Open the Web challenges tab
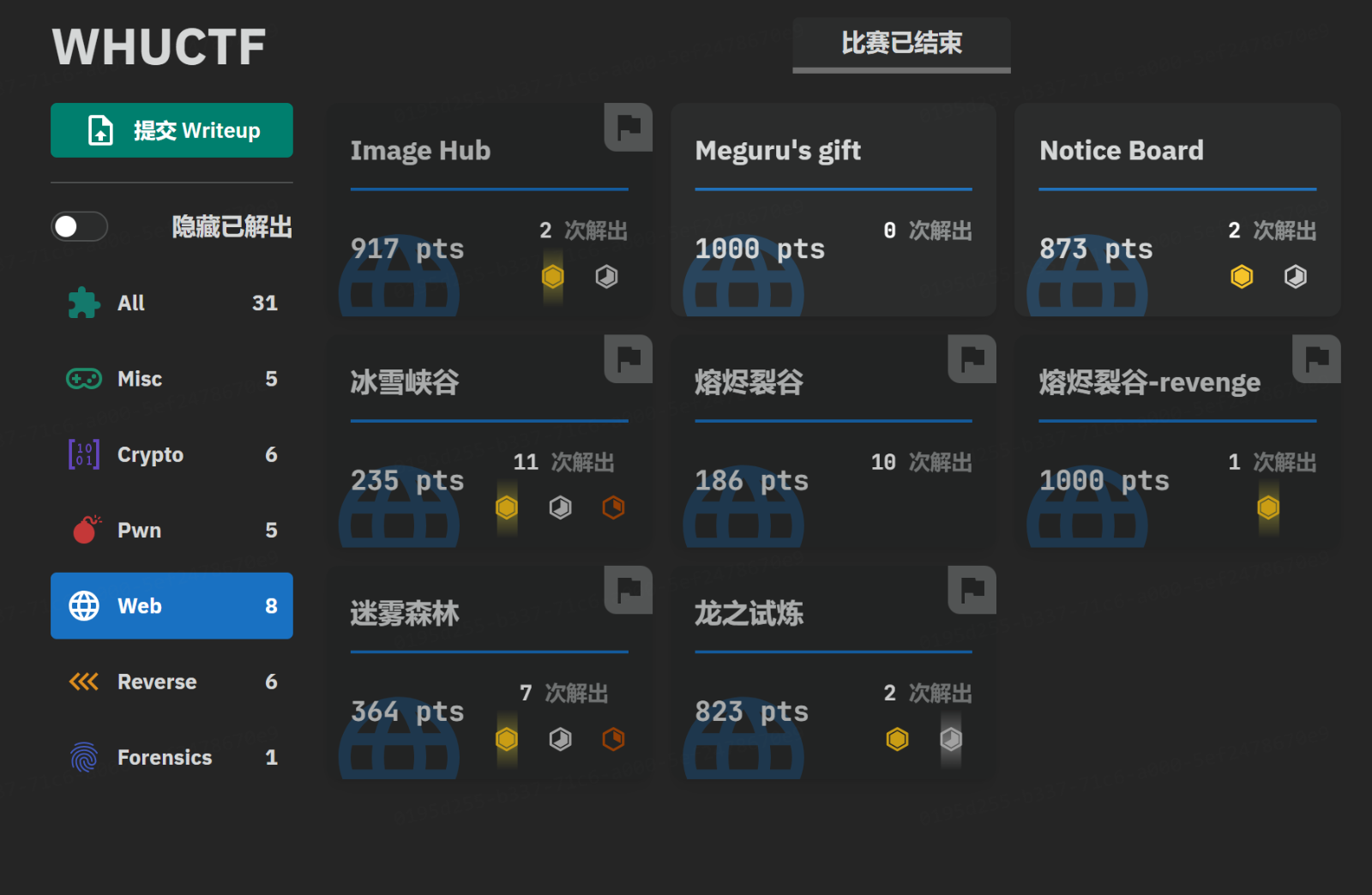Image resolution: width=1372 pixels, height=895 pixels. tap(171, 605)
